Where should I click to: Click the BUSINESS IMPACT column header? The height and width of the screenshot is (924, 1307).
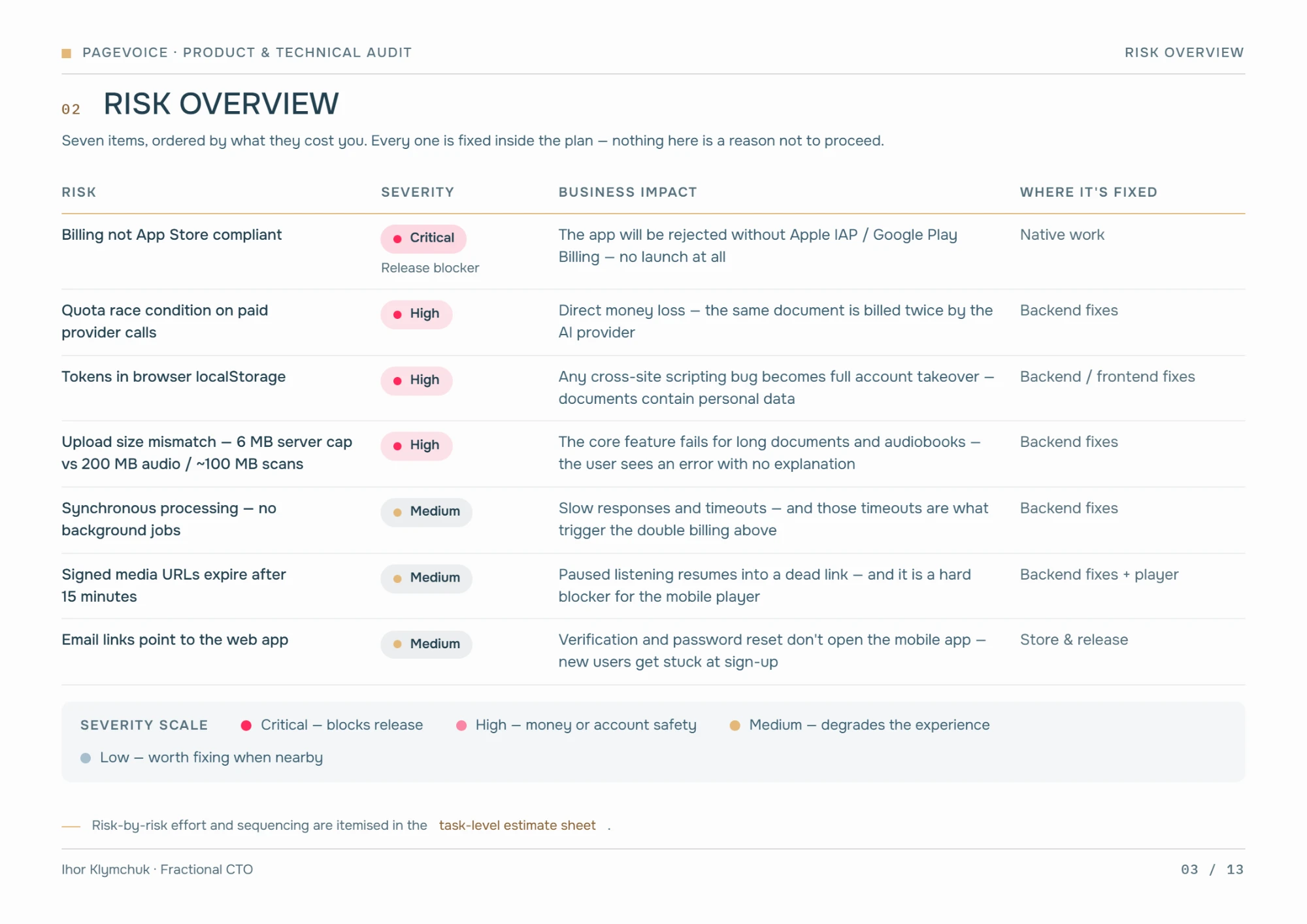click(627, 192)
